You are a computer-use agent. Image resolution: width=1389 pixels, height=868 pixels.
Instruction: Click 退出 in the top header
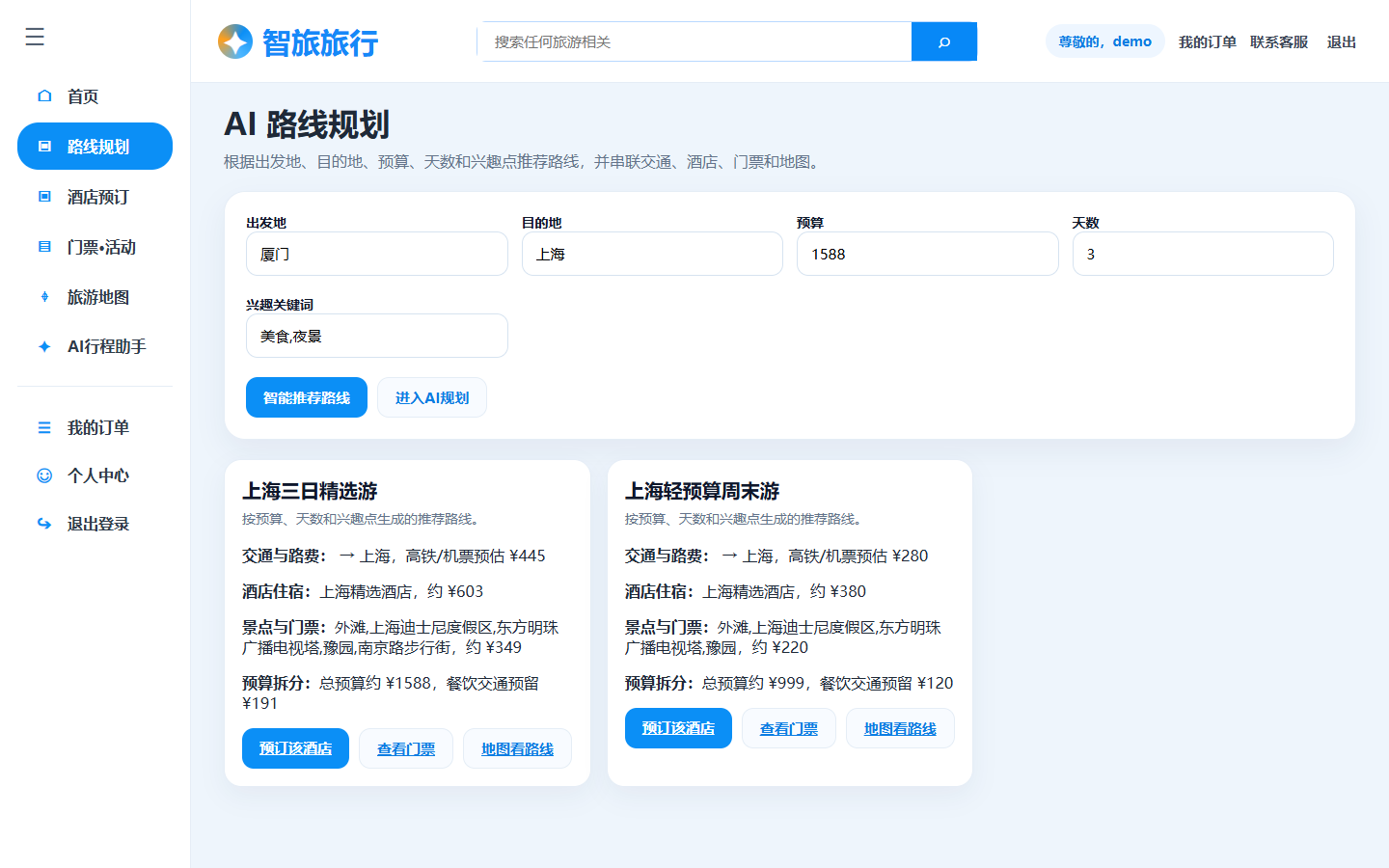click(1342, 41)
